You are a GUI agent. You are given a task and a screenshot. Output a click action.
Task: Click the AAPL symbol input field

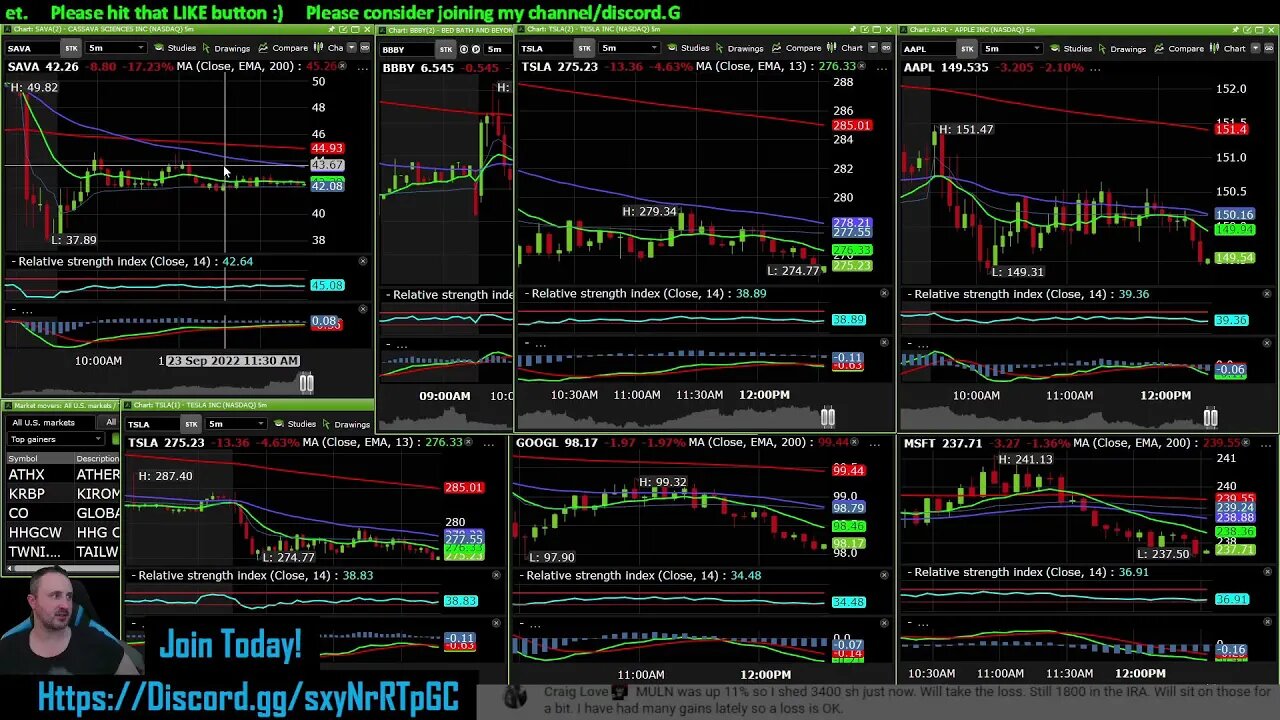coord(928,48)
